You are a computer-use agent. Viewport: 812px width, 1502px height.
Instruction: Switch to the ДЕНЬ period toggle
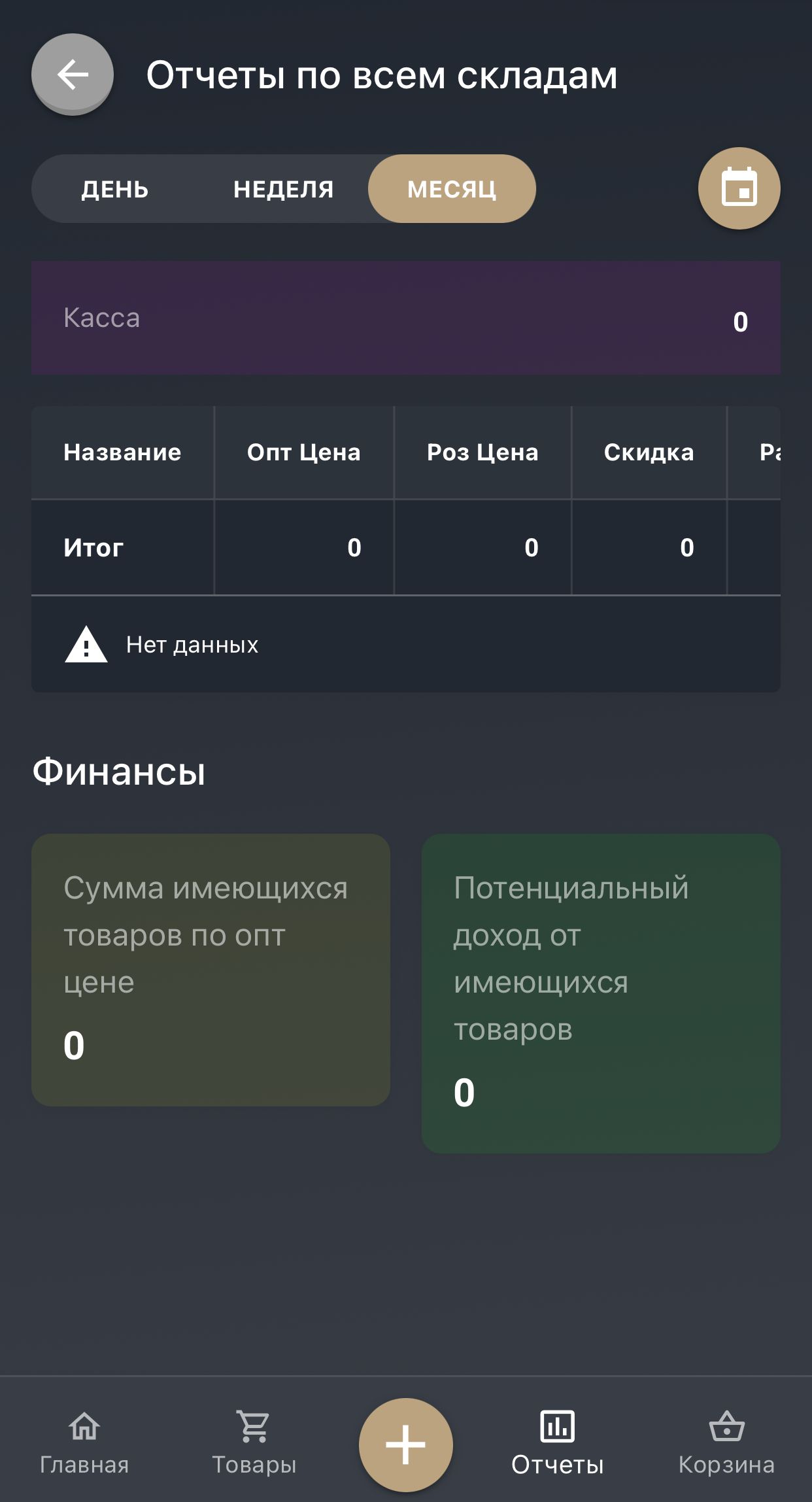point(115,188)
